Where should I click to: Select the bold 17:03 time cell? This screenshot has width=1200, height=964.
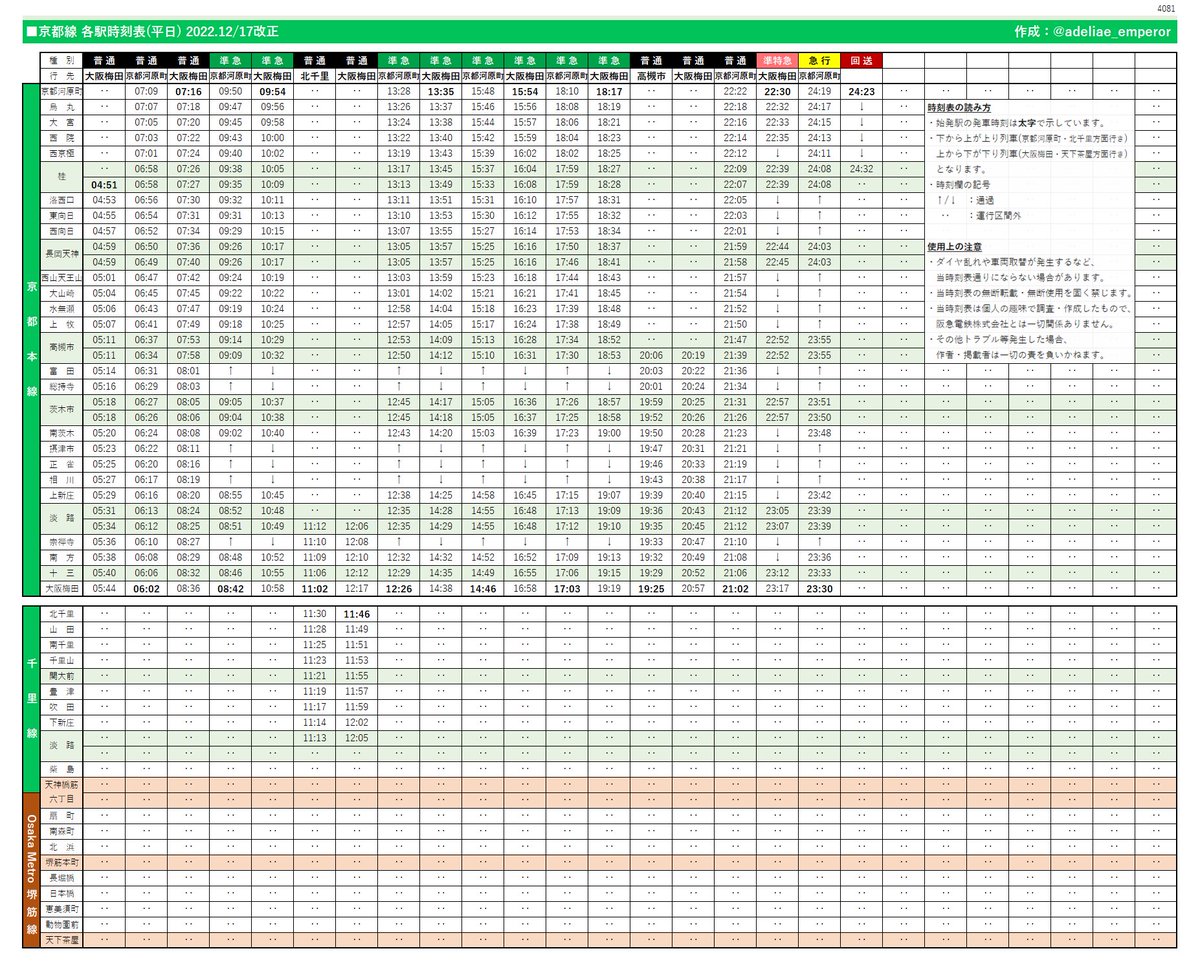567,590
